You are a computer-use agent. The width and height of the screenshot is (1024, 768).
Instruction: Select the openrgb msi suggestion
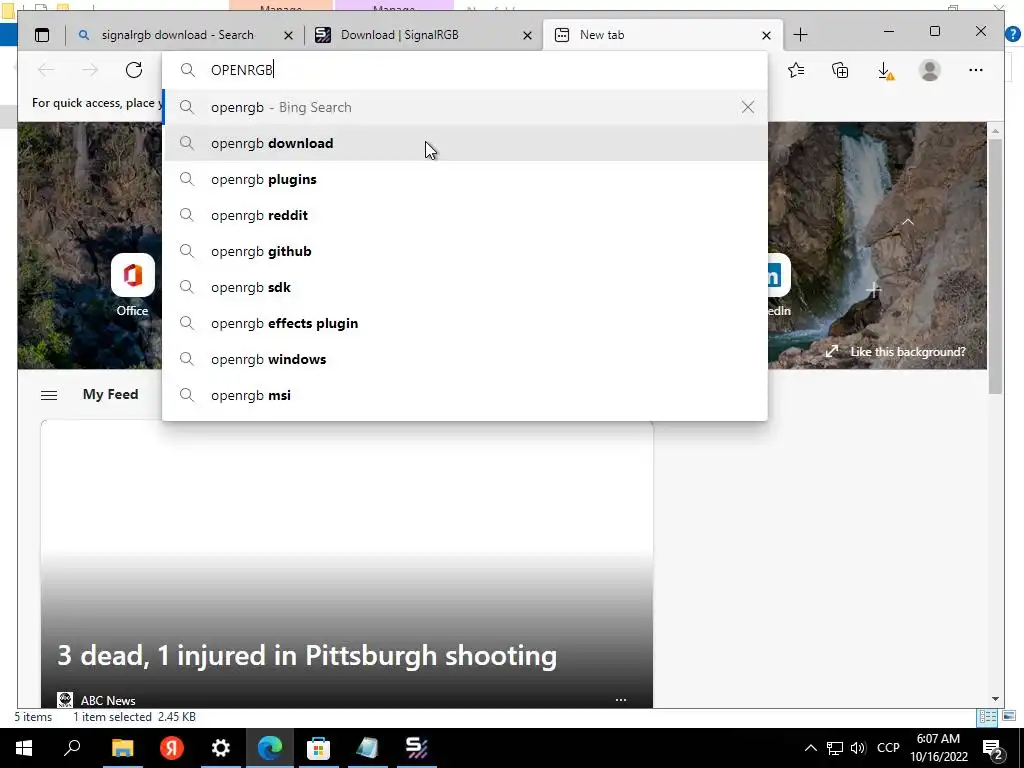[465, 394]
